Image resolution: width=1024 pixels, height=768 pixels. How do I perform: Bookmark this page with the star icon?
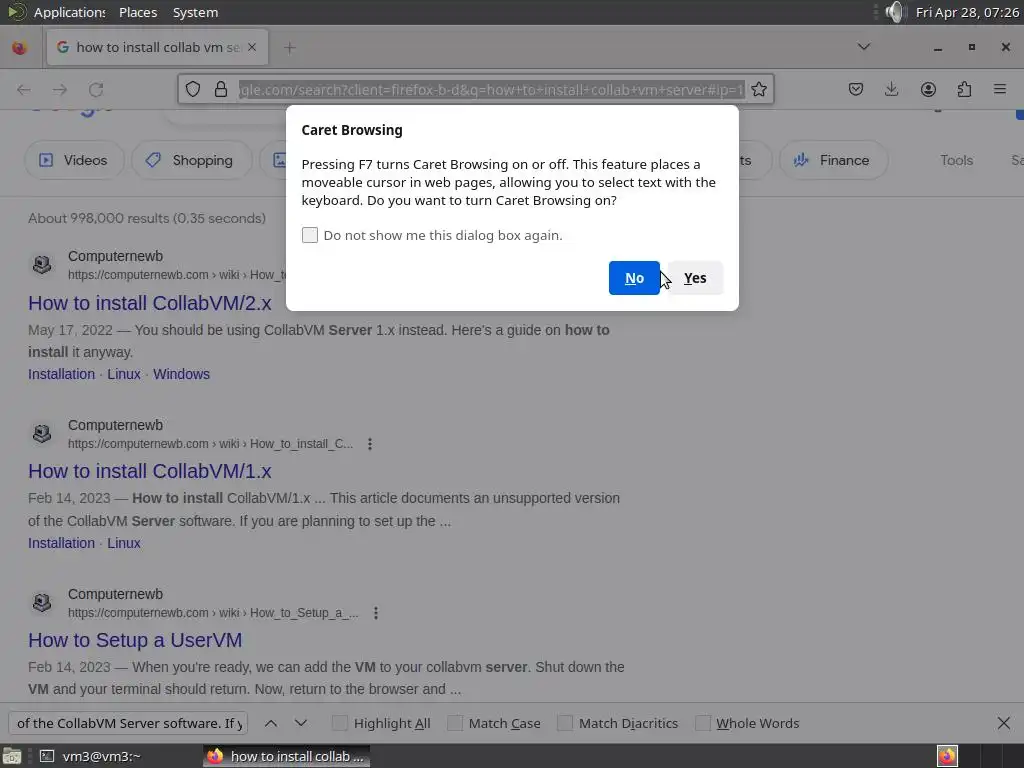[758, 89]
